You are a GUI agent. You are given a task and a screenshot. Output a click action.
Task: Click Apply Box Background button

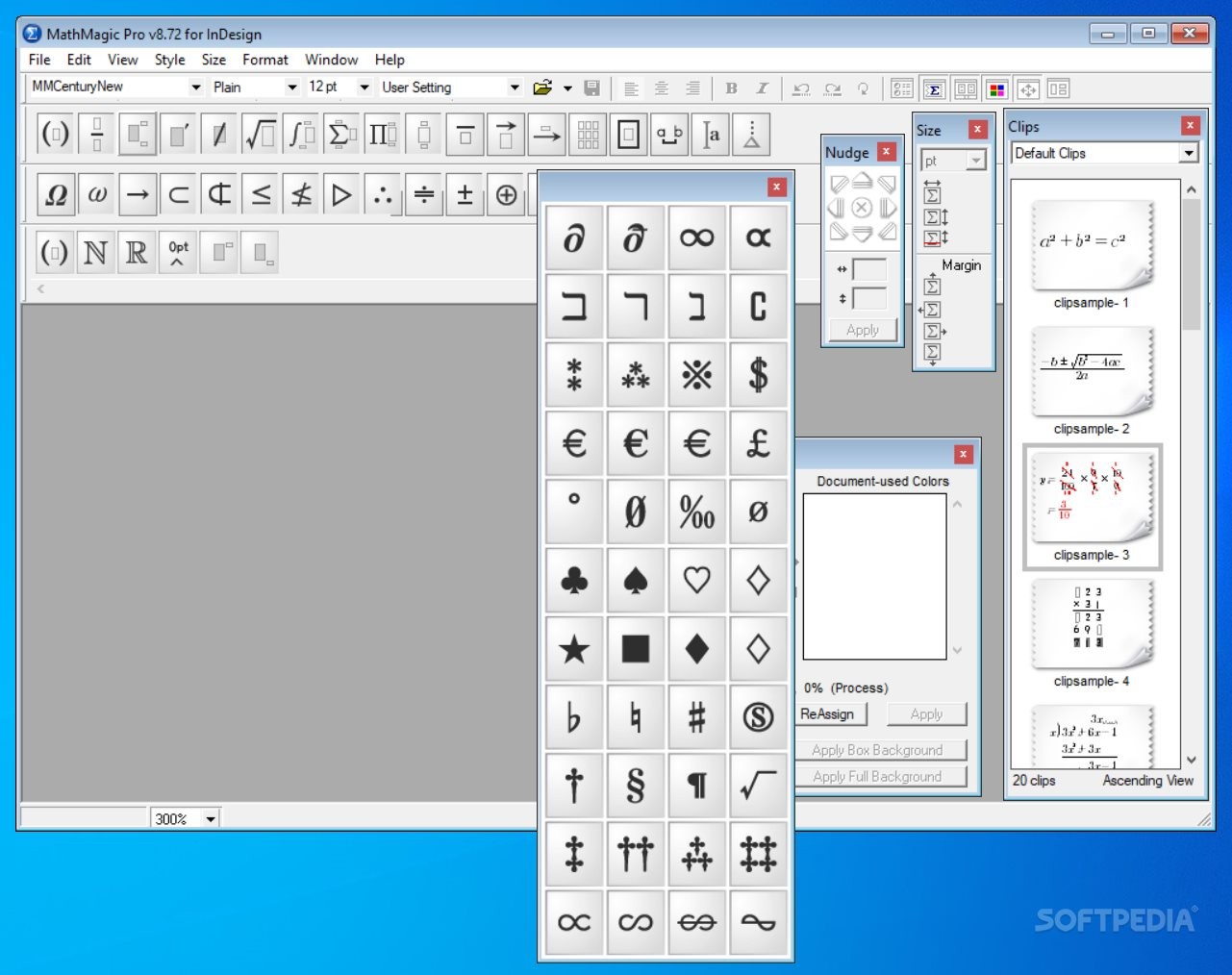pos(881,750)
